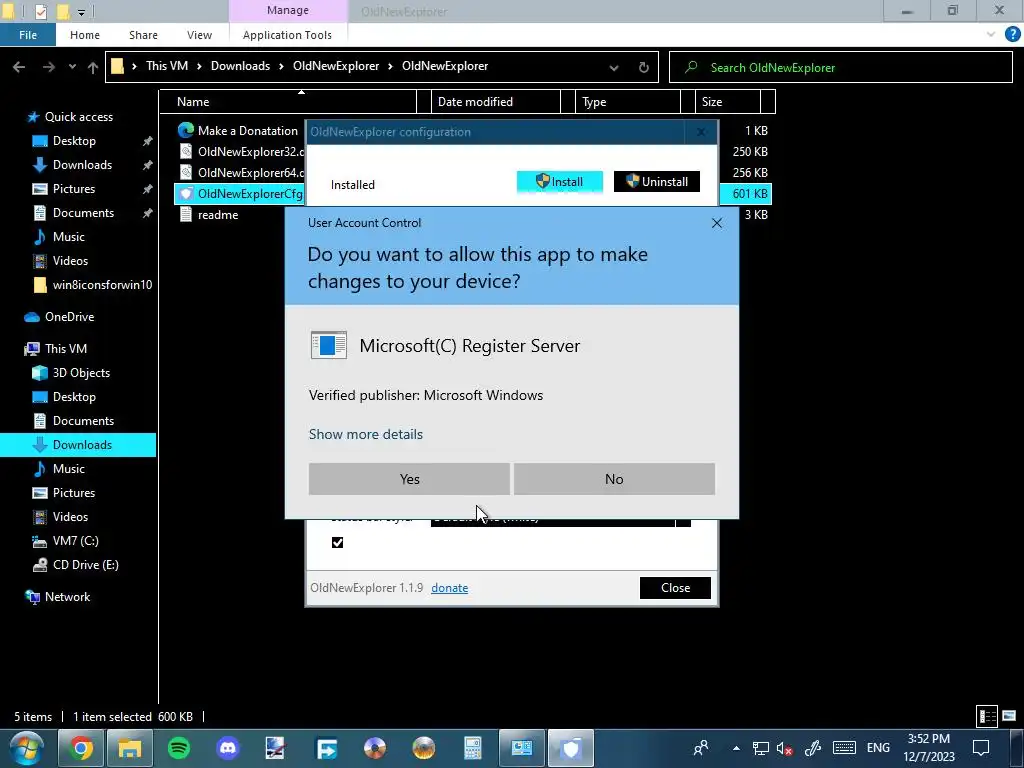This screenshot has height=768, width=1024.
Task: Close the User Account Control dialog
Action: click(x=716, y=223)
